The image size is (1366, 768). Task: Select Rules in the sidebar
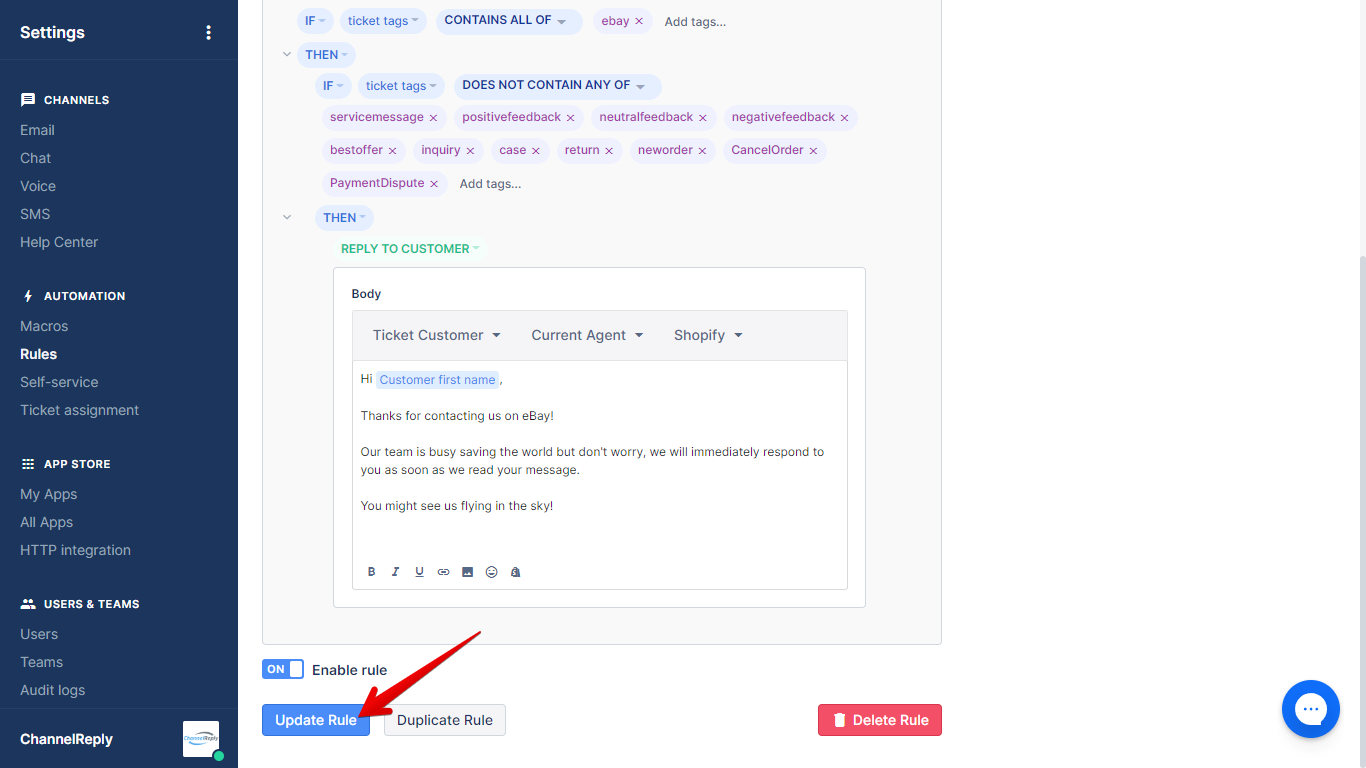click(x=38, y=354)
